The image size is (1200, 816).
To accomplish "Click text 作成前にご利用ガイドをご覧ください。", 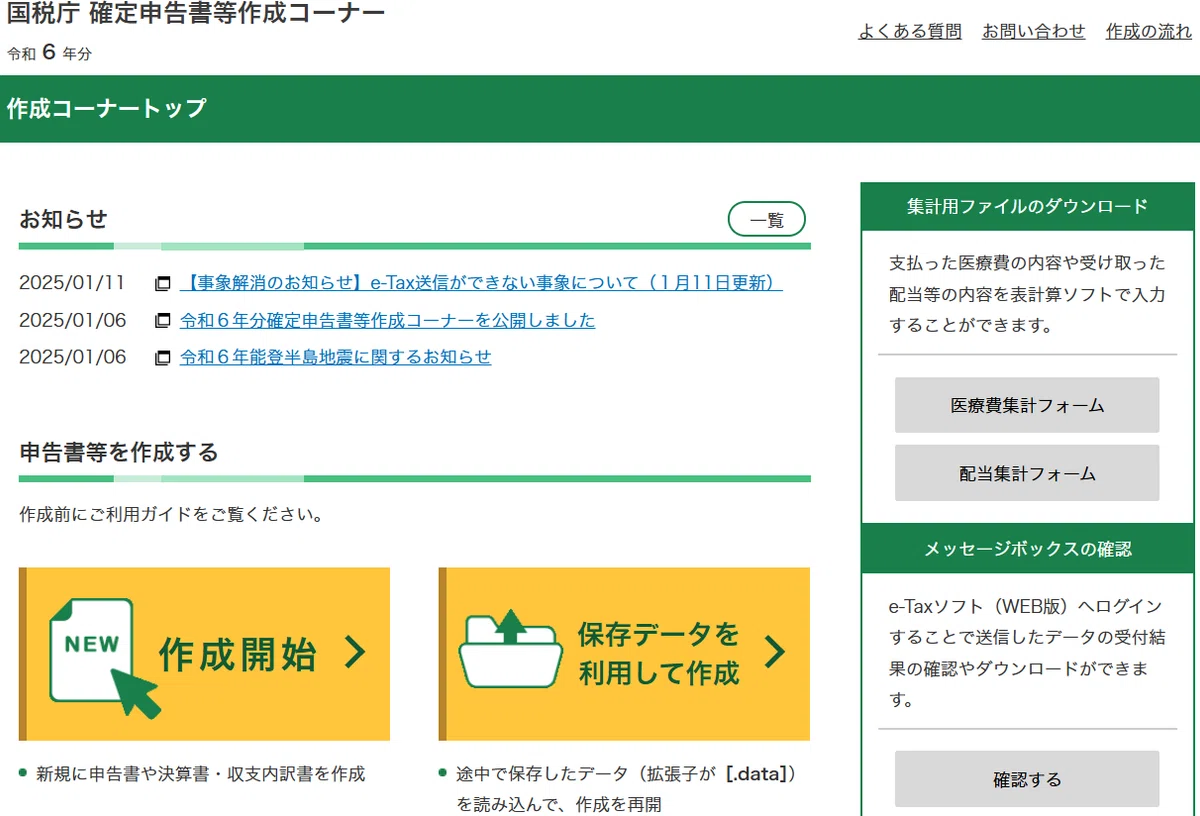I will [x=172, y=516].
